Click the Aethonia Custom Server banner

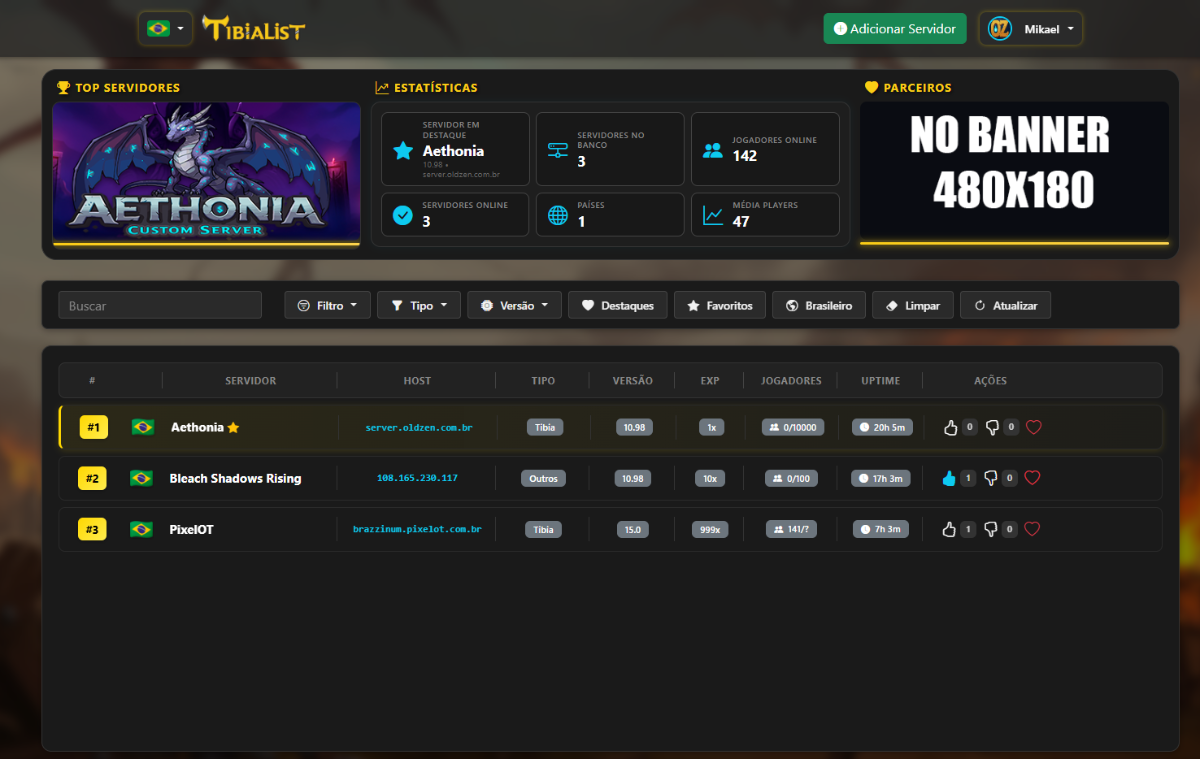206,171
